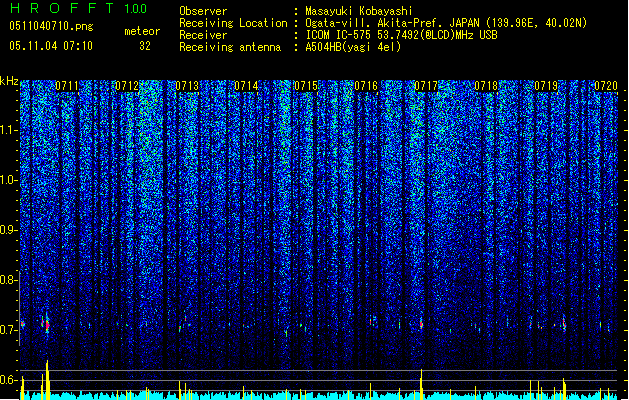Click the 1.1 kHz frequency axis label
The image size is (629, 400).
[8, 130]
